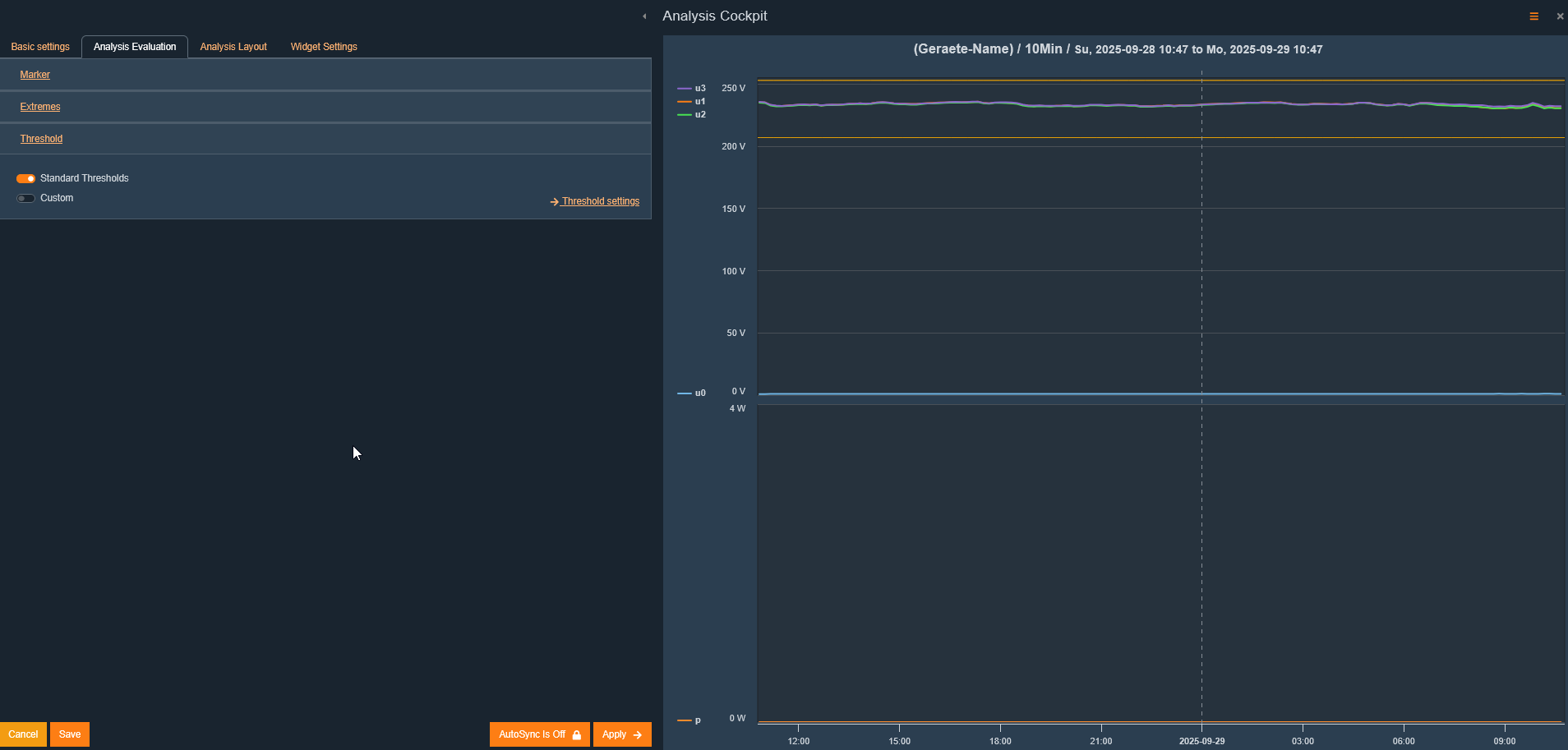
Task: Click the 2025-09-29 date marker on timeline
Action: pos(1201,741)
